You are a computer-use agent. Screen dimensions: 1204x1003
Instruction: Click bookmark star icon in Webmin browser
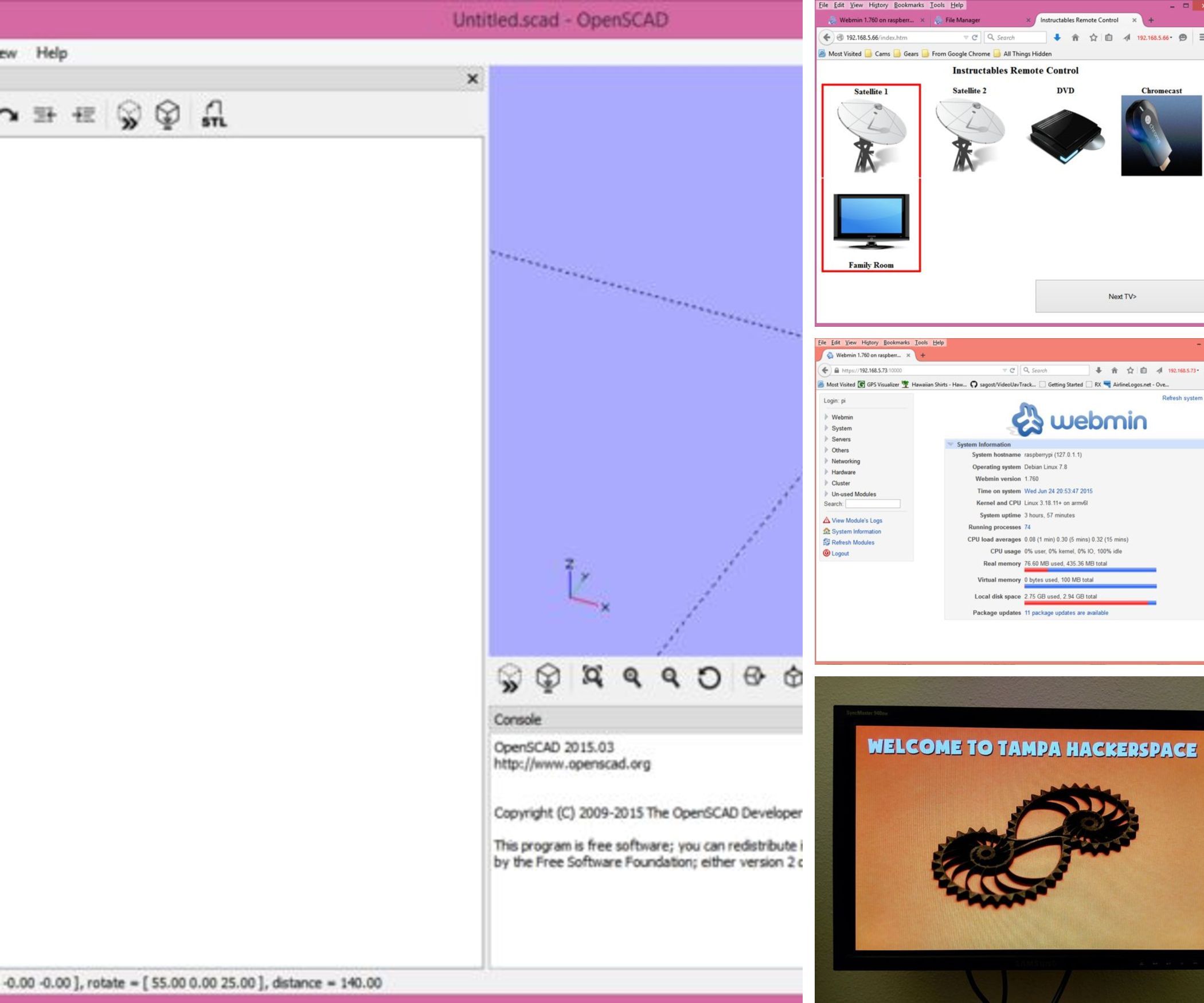(x=1129, y=370)
